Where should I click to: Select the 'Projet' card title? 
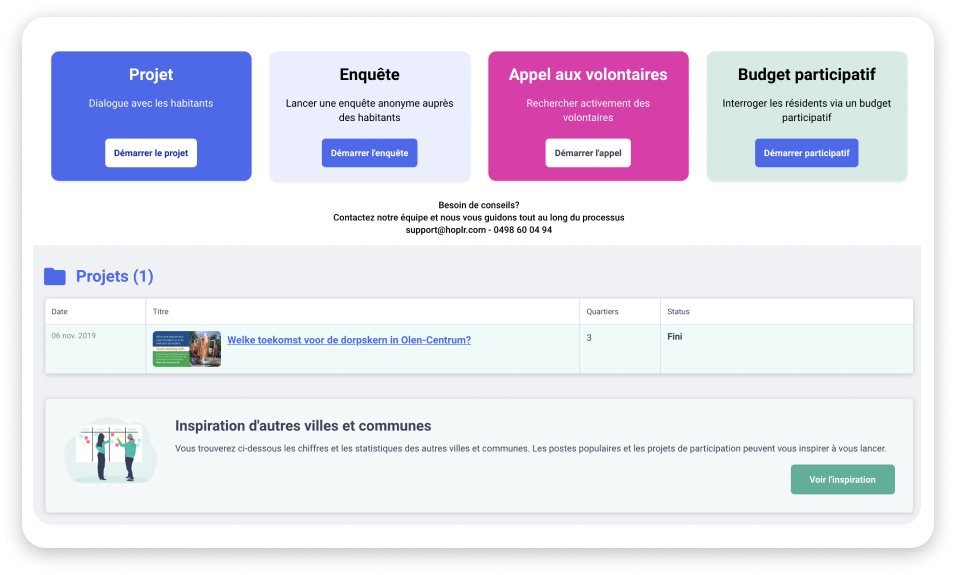151,75
